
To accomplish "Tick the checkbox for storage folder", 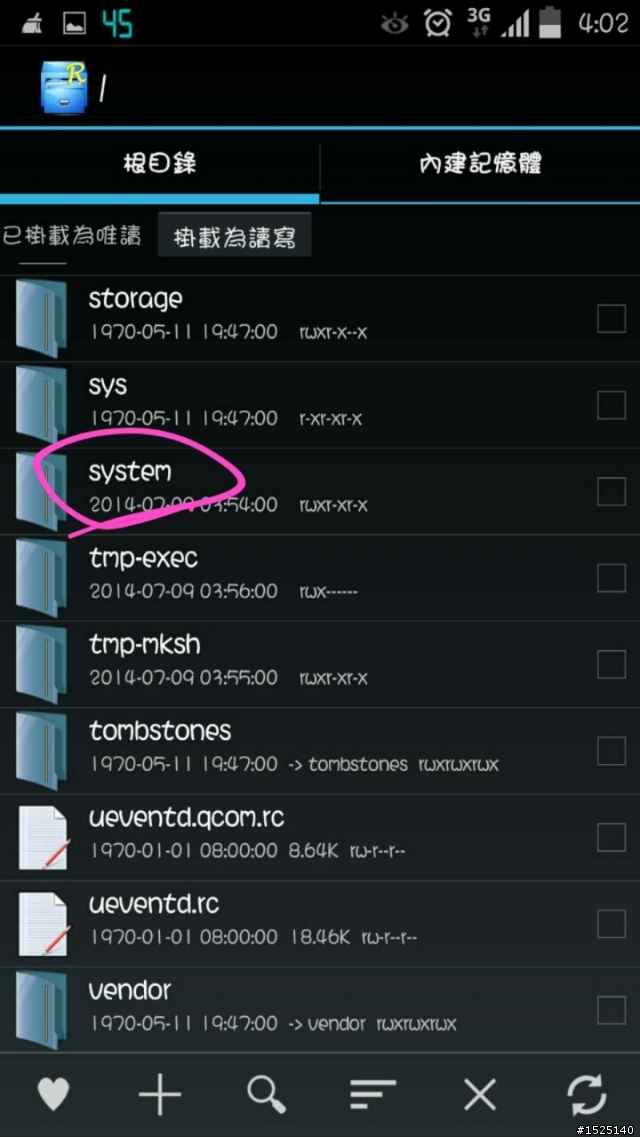I will (x=611, y=319).
